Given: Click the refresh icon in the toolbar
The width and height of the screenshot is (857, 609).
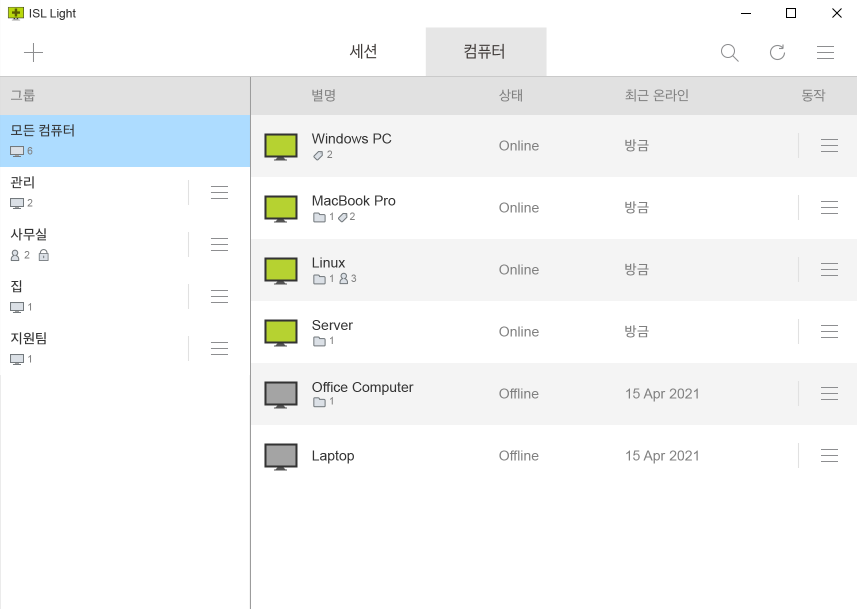Looking at the screenshot, I should (x=777, y=52).
